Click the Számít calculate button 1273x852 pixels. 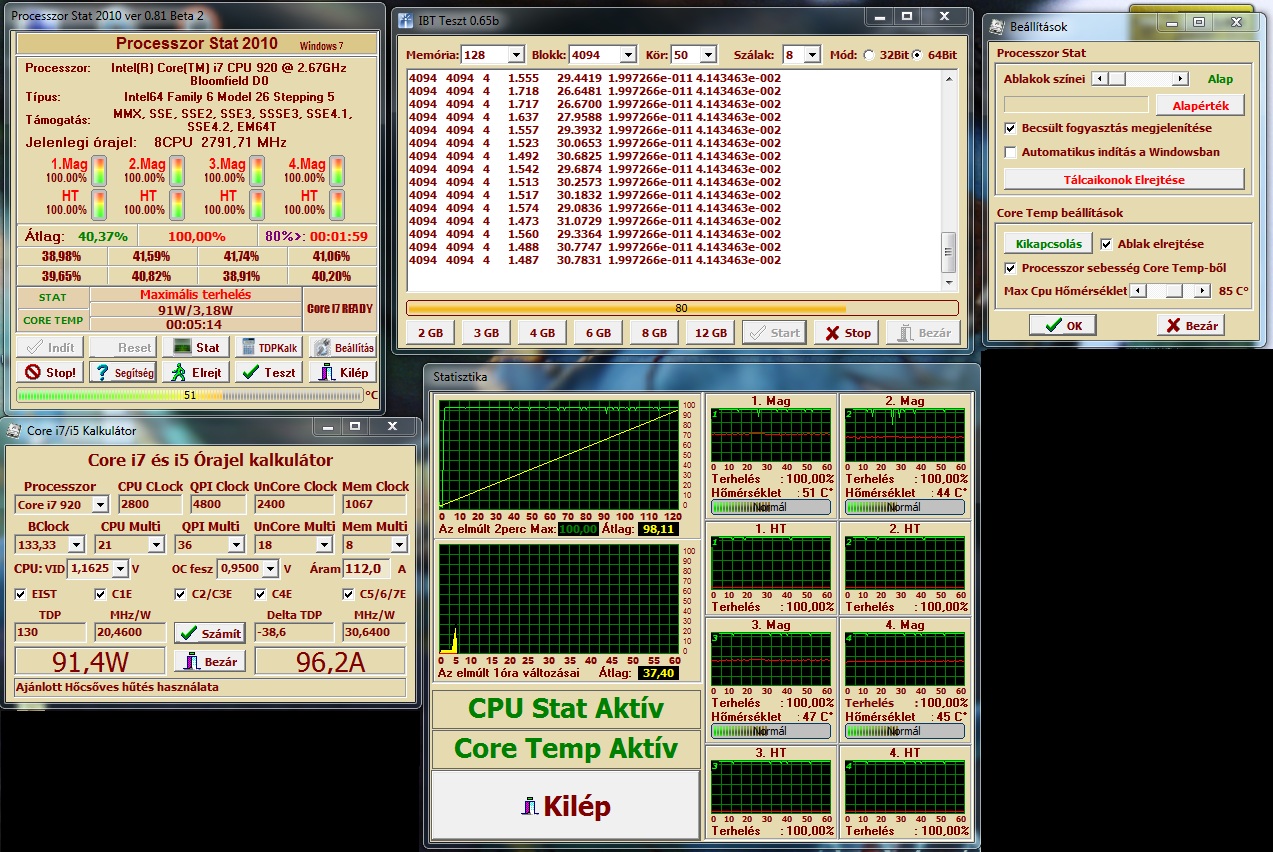210,633
